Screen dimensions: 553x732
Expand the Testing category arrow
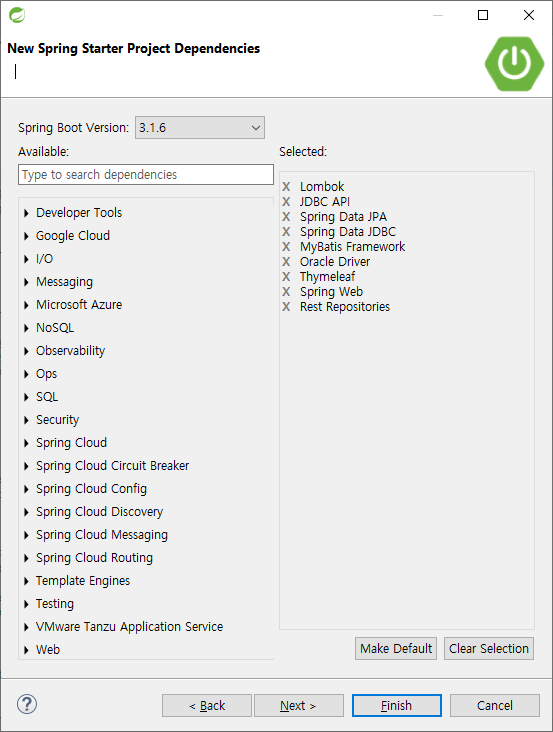tap(26, 604)
